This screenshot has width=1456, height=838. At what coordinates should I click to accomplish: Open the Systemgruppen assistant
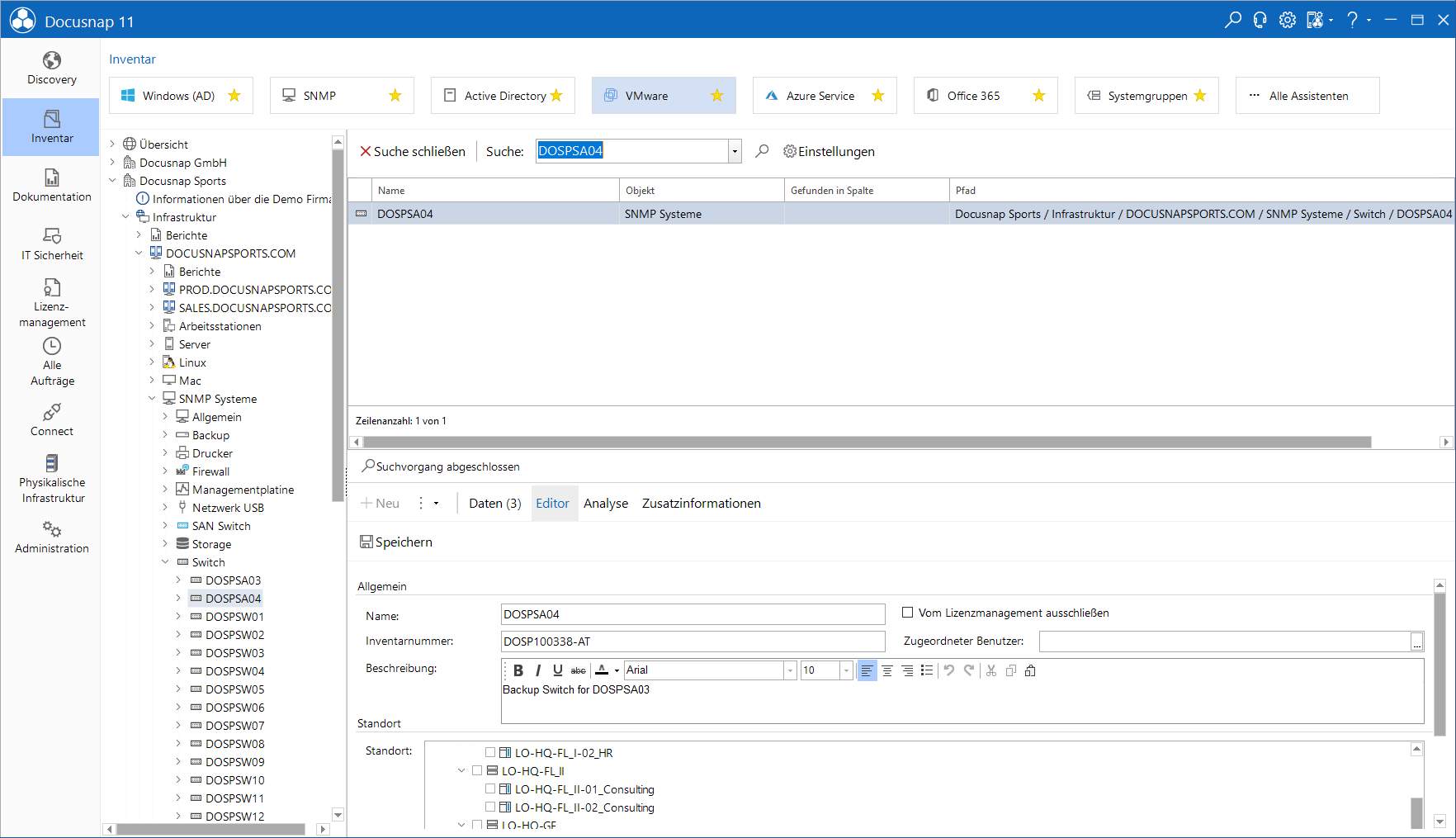[1146, 96]
